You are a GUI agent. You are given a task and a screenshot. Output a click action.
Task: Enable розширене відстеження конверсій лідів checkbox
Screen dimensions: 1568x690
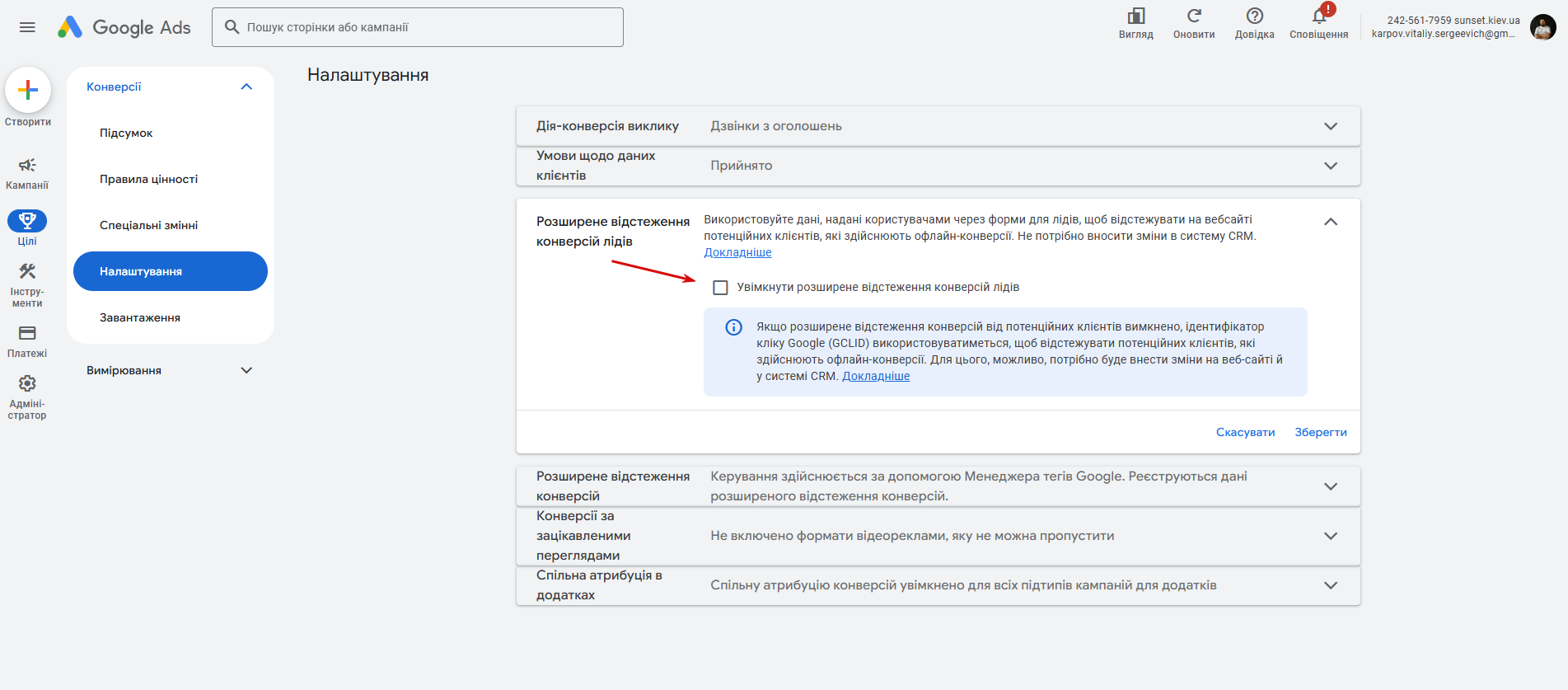[720, 288]
